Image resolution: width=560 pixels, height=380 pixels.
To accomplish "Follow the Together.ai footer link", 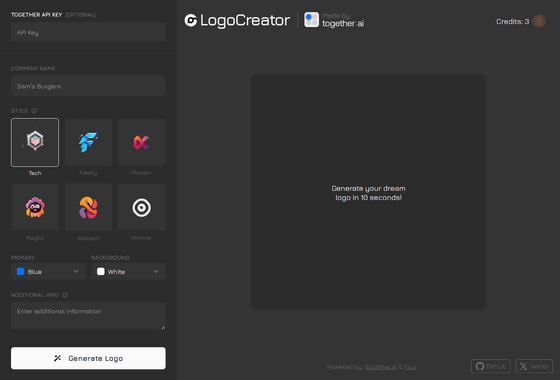I will tap(380, 367).
